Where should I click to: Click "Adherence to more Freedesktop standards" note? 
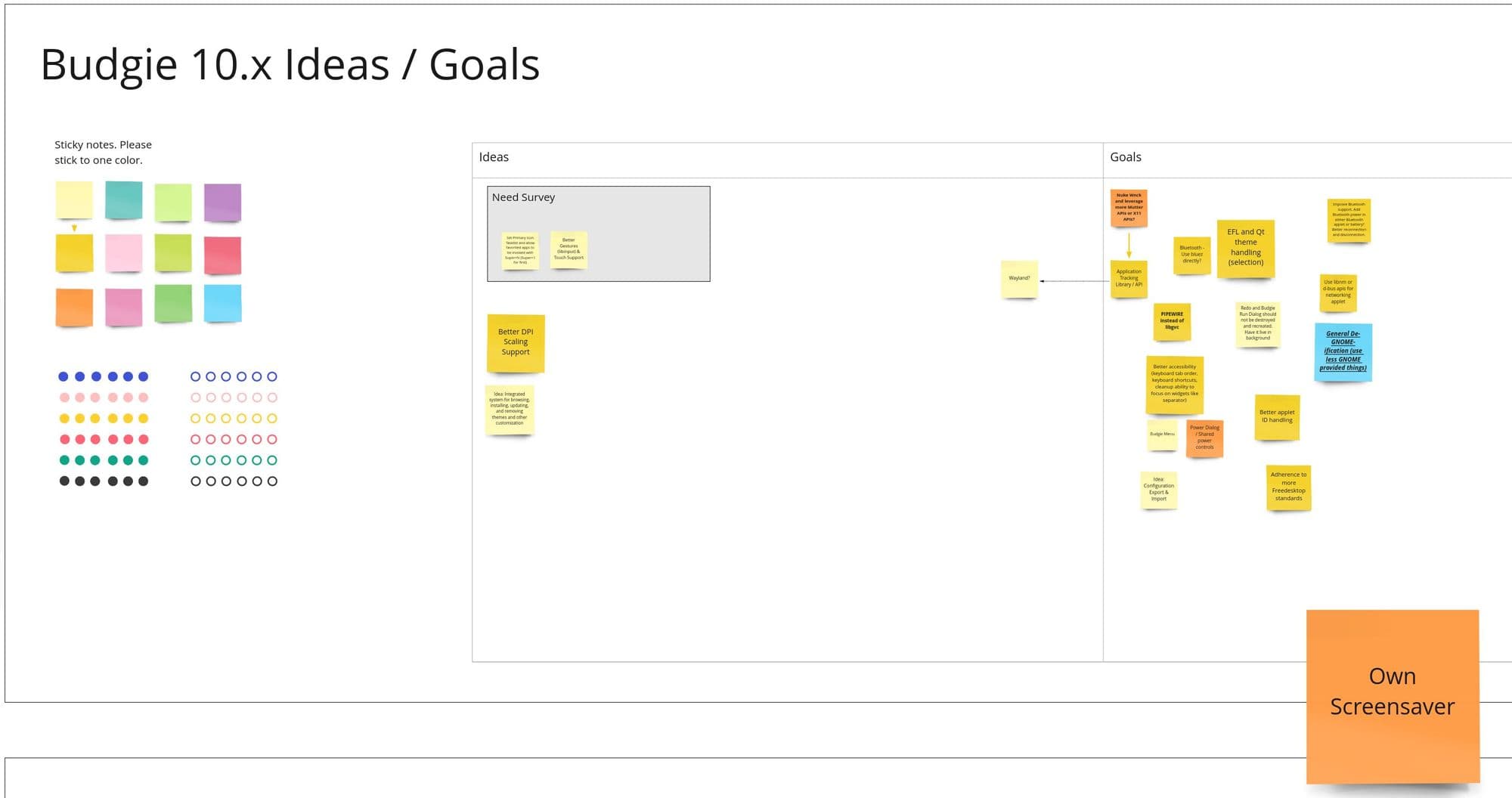[1288, 487]
